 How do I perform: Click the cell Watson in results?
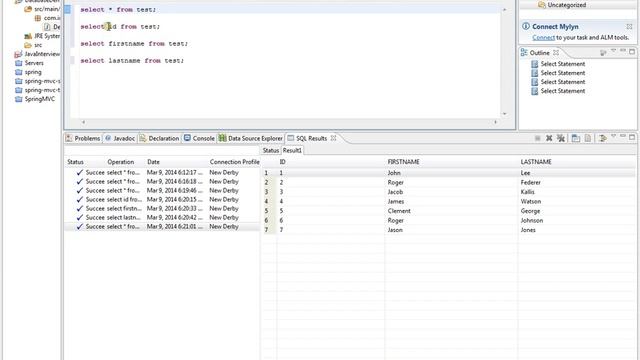coord(531,202)
